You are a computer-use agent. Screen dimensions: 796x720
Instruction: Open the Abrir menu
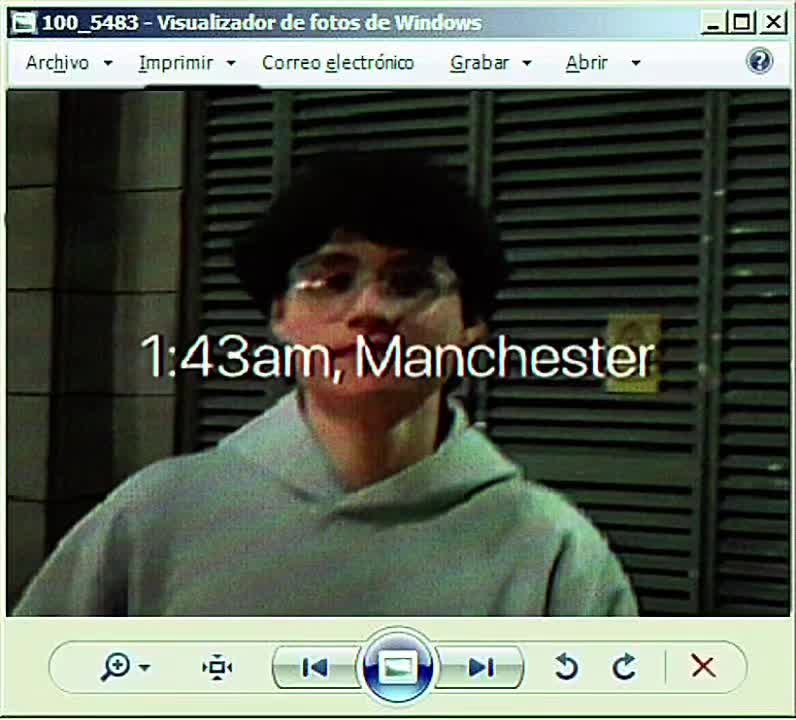click(587, 63)
